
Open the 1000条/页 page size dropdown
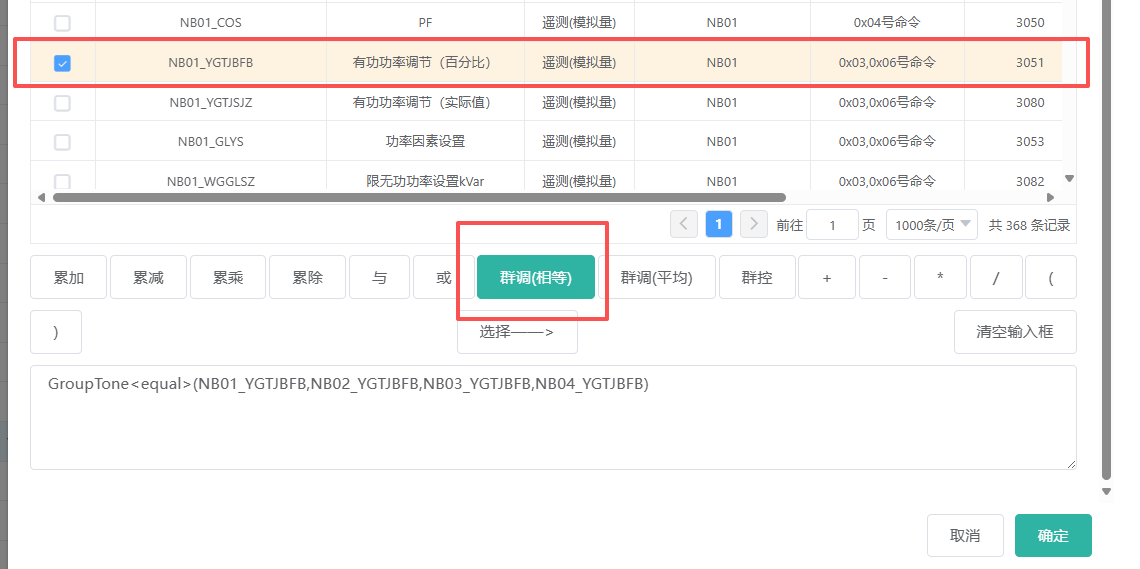[932, 225]
